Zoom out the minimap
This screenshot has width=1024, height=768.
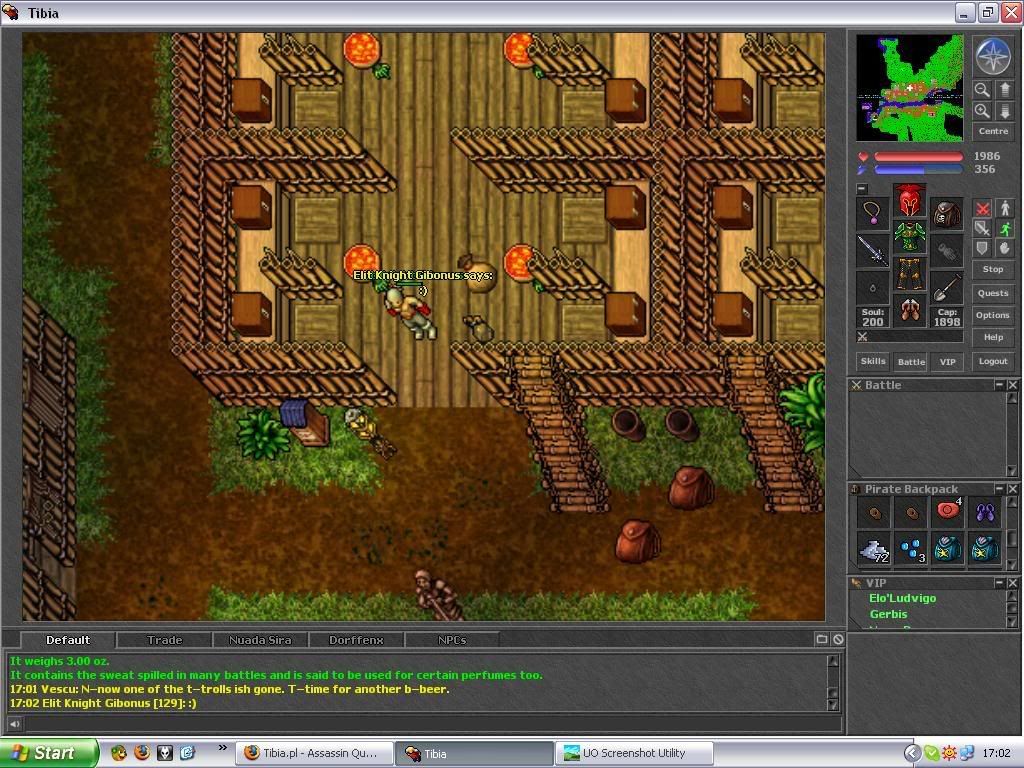(982, 89)
